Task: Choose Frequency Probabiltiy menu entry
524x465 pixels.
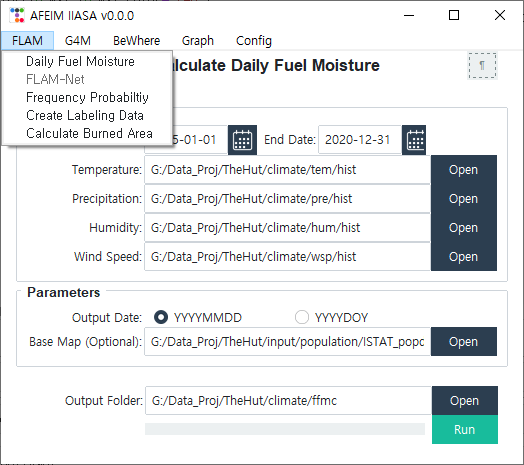Action: tap(87, 98)
